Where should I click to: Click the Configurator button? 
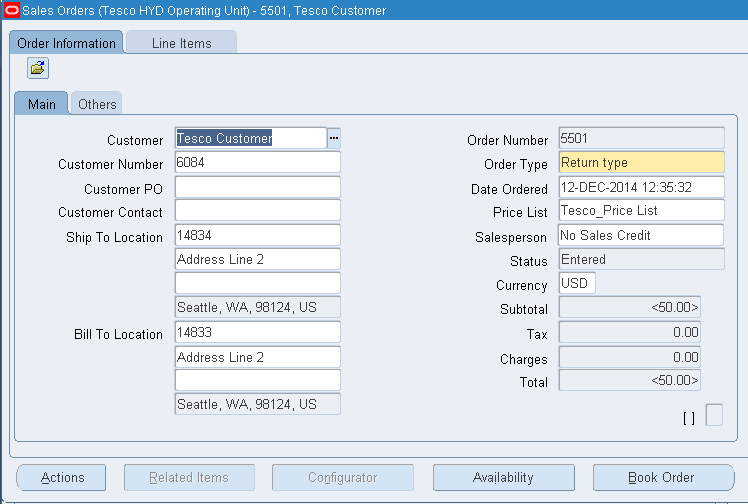click(343, 477)
